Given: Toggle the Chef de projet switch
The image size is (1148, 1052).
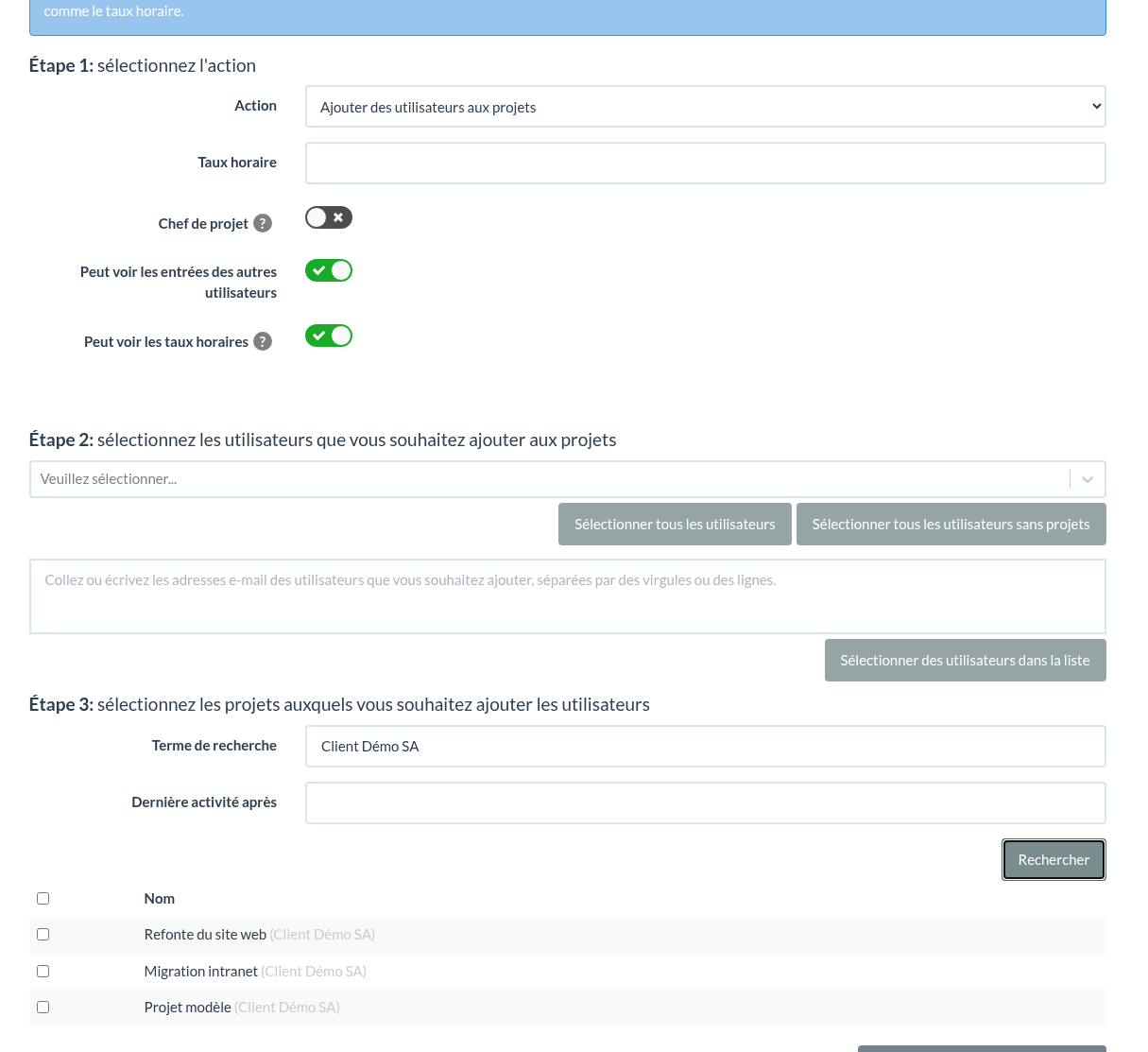Looking at the screenshot, I should [x=329, y=217].
